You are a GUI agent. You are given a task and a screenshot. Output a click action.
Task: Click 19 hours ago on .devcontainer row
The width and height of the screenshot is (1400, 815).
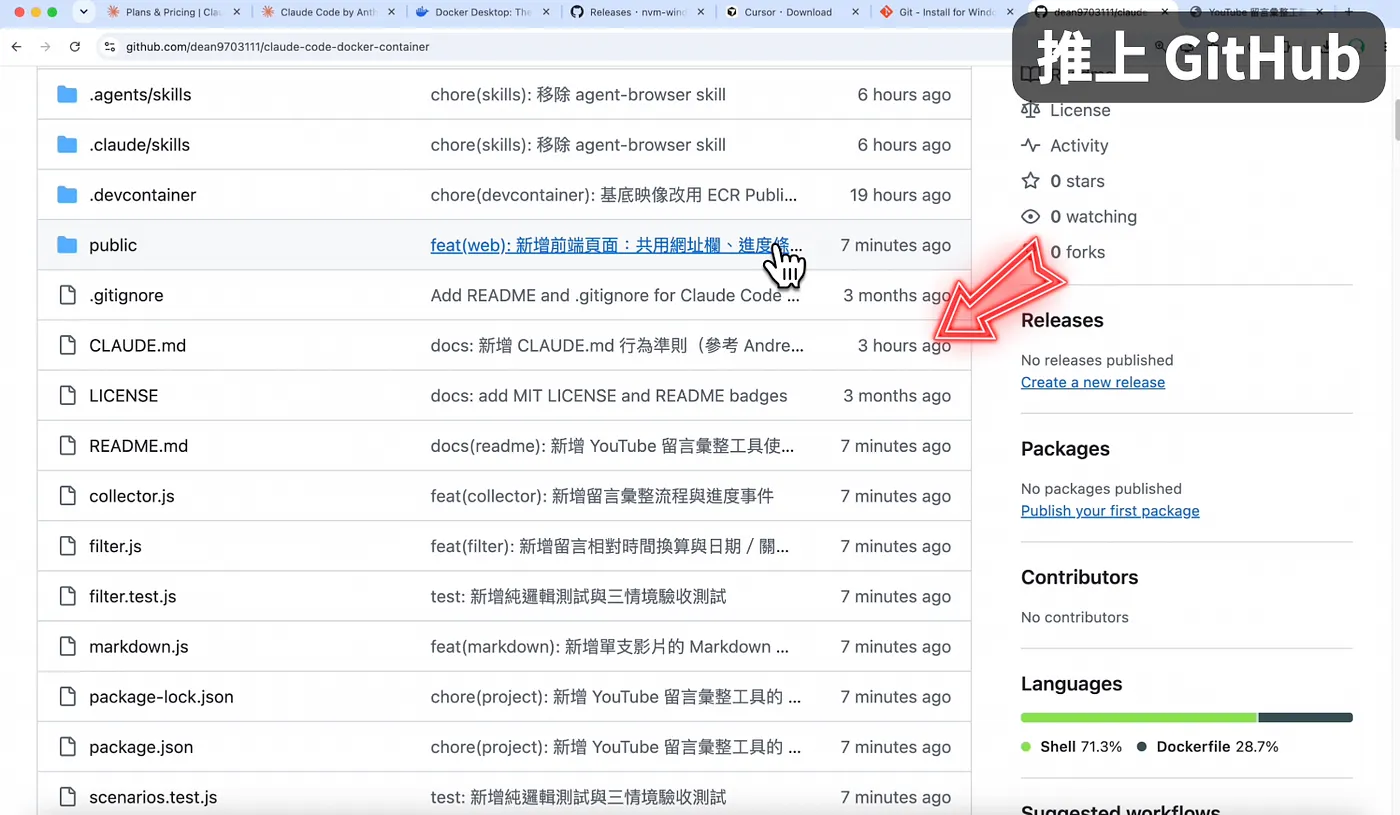[x=900, y=194]
